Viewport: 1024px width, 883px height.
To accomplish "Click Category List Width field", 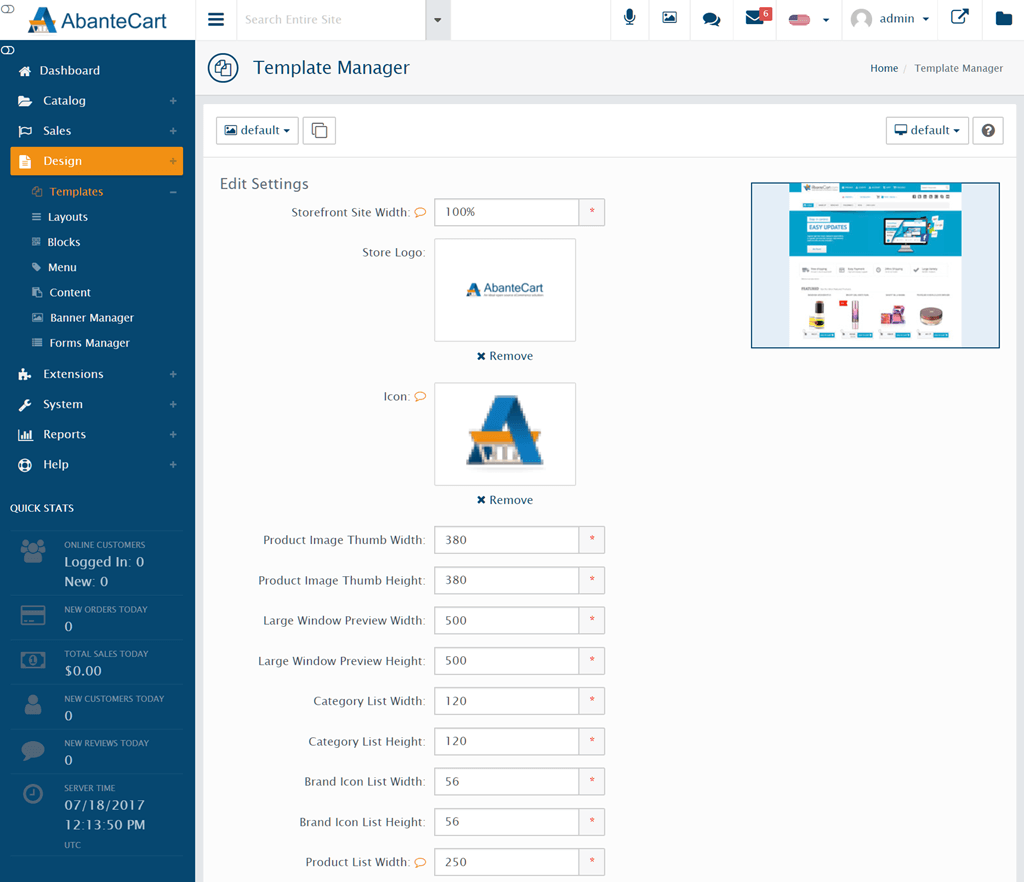I will 507,701.
